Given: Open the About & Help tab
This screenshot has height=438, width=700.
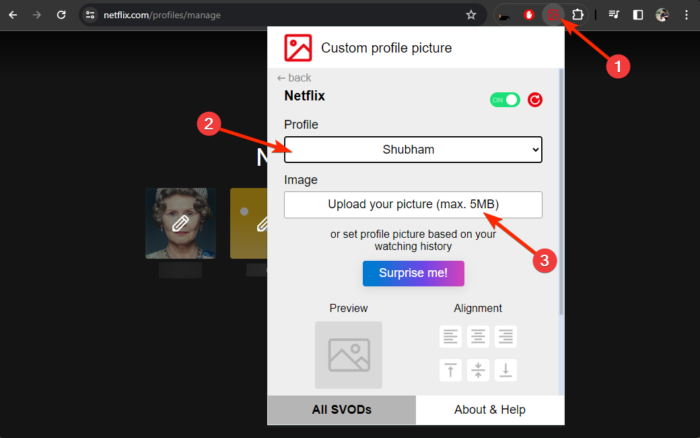Looking at the screenshot, I should [490, 409].
